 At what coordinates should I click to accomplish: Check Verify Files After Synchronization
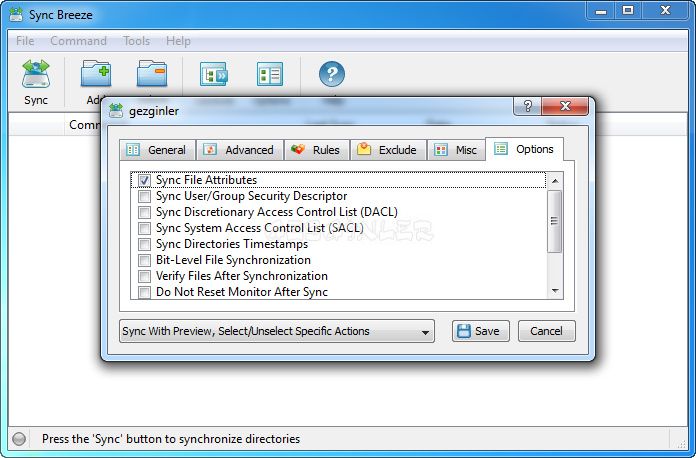pos(144,276)
